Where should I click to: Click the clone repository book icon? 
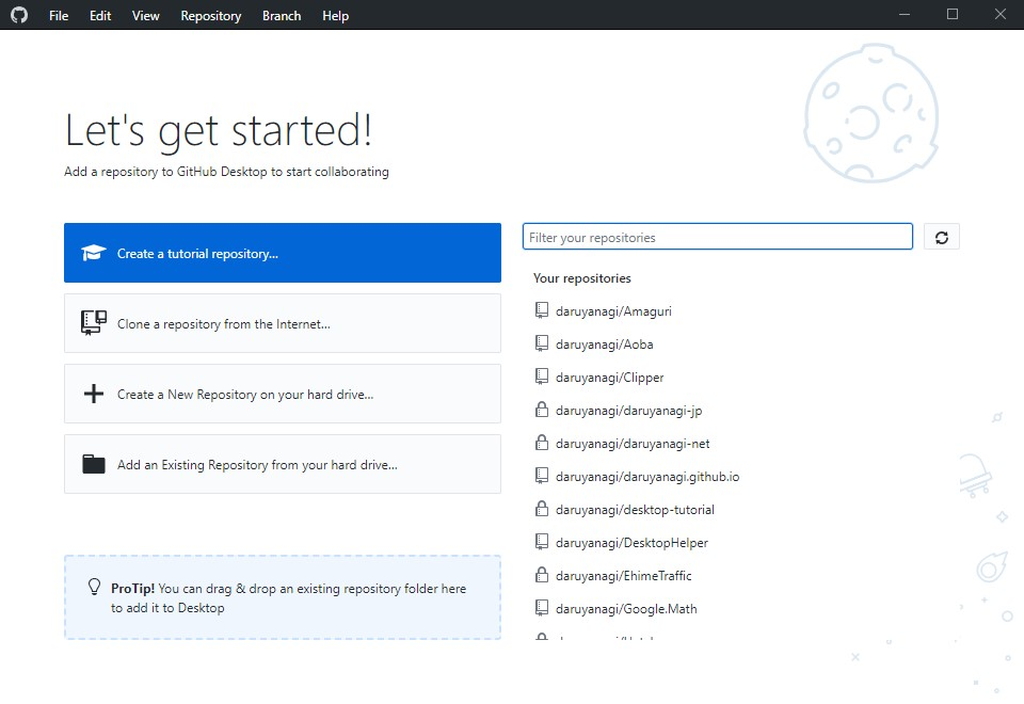[x=93, y=323]
